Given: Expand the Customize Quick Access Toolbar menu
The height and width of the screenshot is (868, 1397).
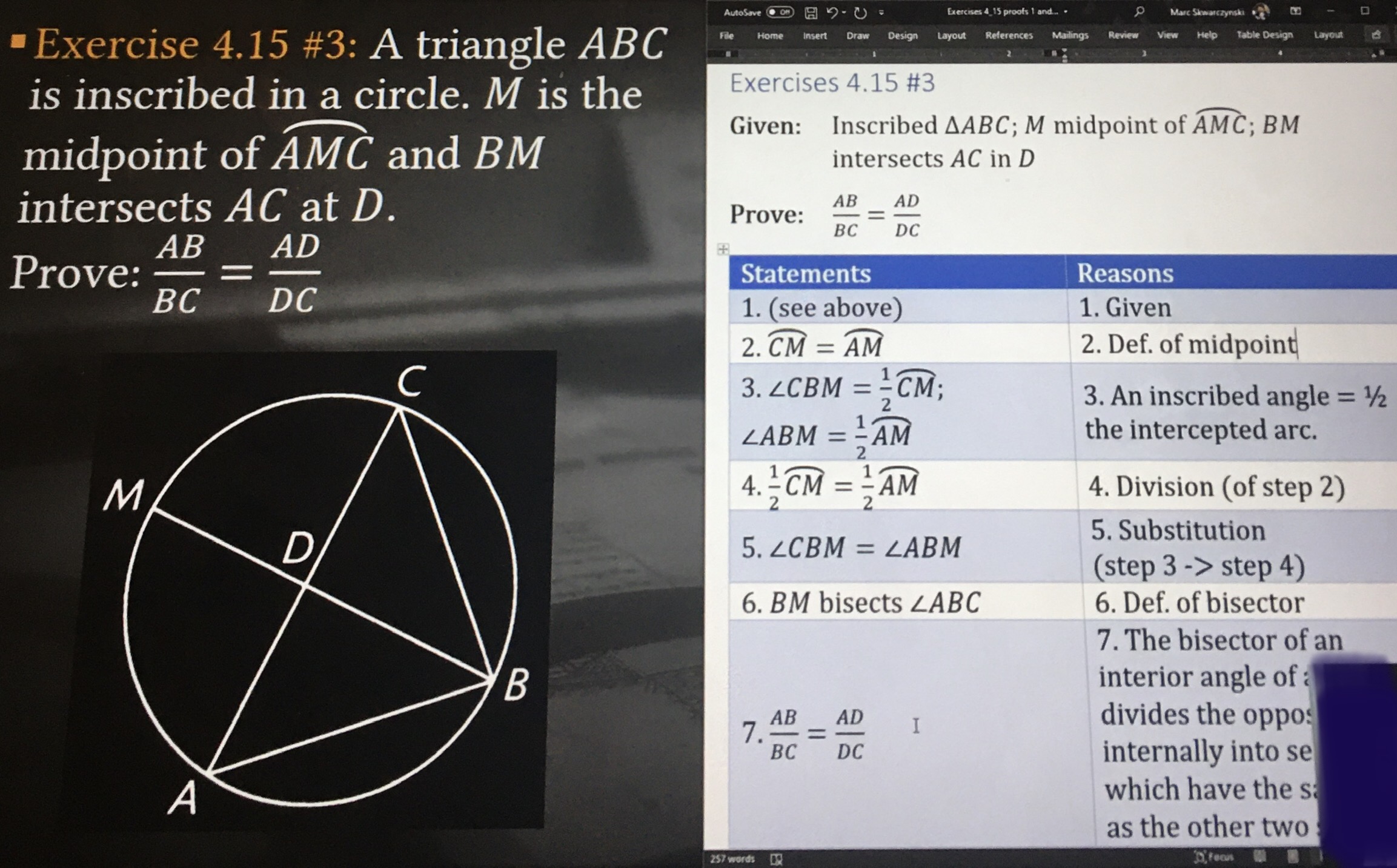Looking at the screenshot, I should [x=880, y=12].
